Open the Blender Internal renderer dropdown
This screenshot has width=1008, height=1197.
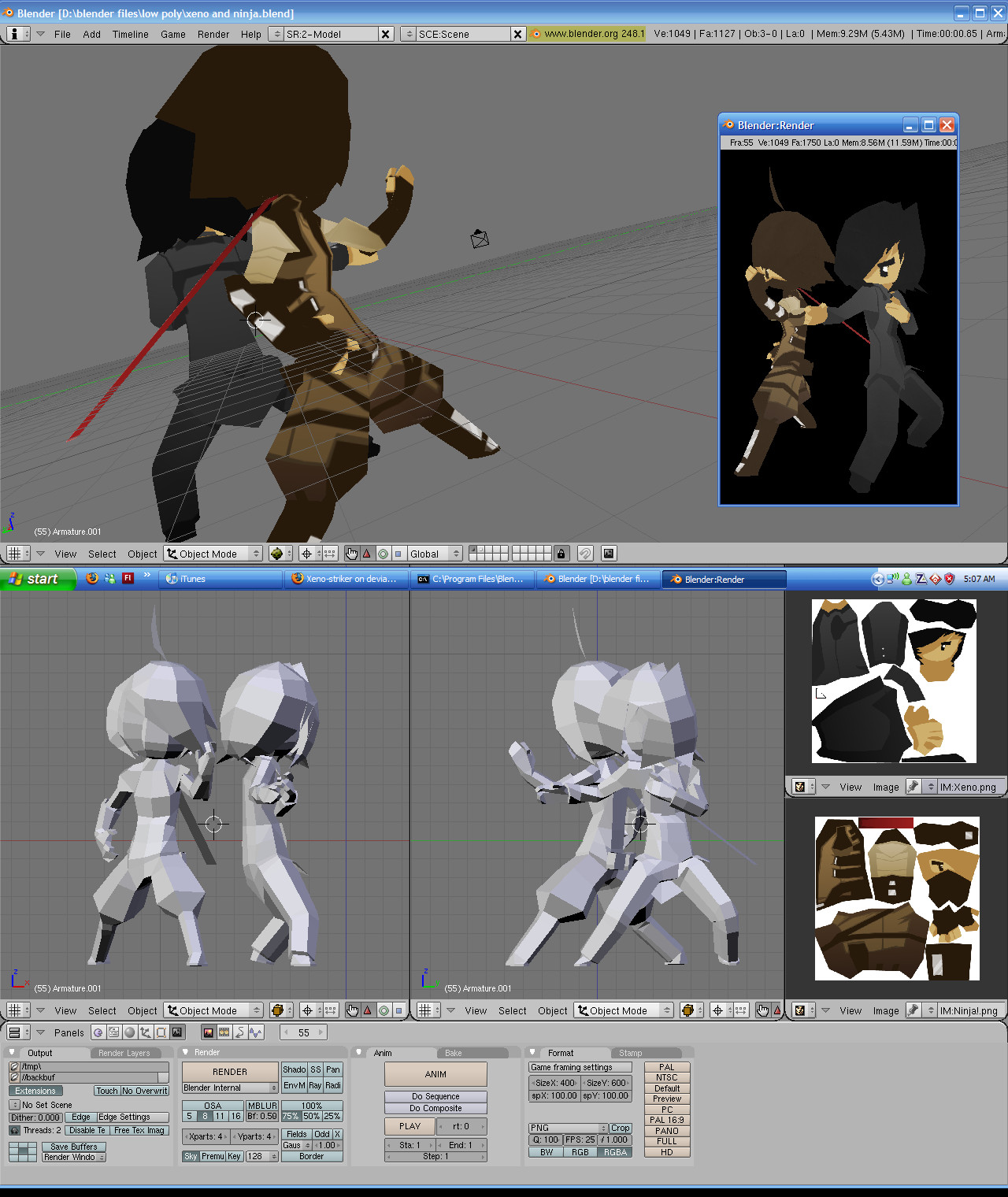pos(230,1088)
